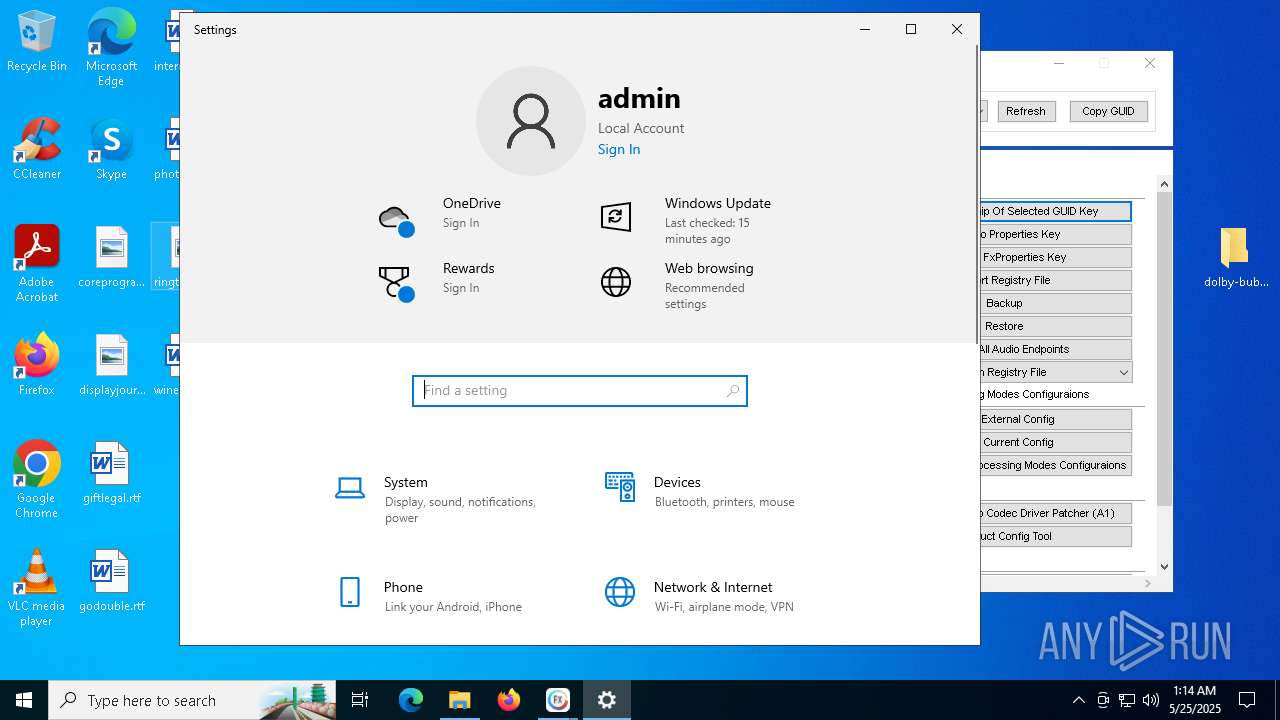Open the notification center
This screenshot has height=720, width=1280.
click(x=1247, y=700)
